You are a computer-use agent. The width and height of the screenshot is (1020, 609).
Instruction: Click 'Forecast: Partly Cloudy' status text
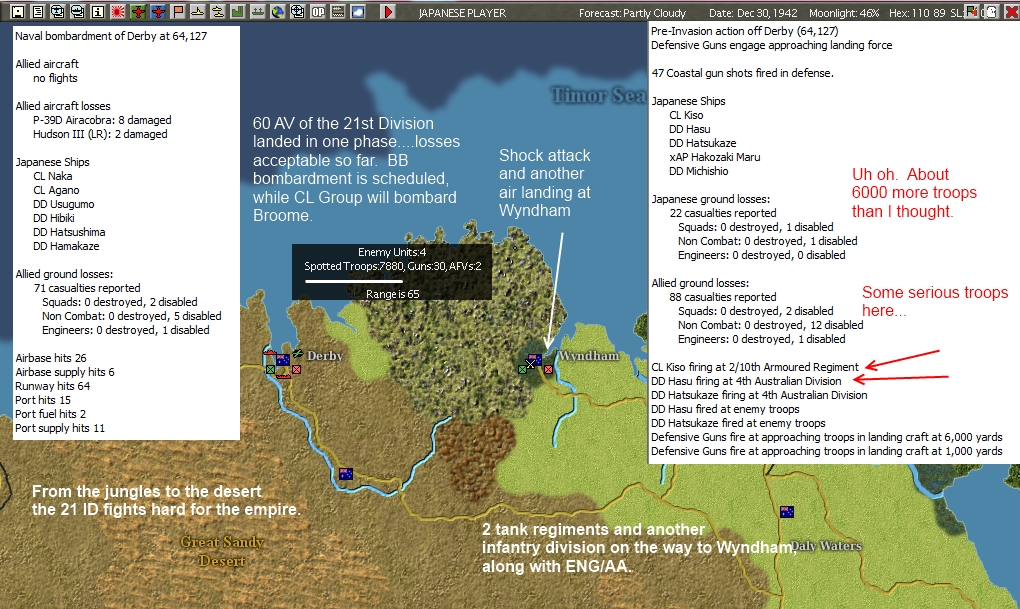632,13
